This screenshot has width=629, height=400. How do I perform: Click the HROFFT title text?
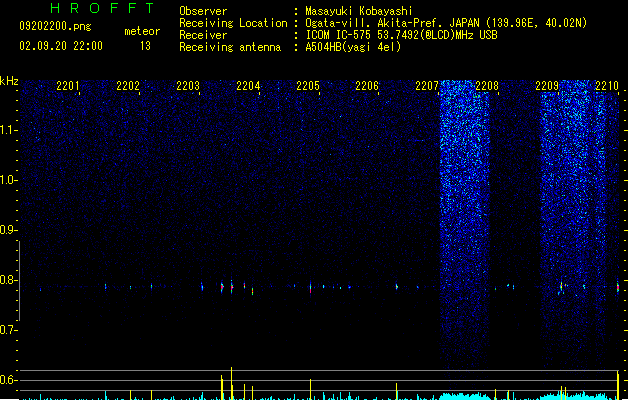tap(103, 8)
